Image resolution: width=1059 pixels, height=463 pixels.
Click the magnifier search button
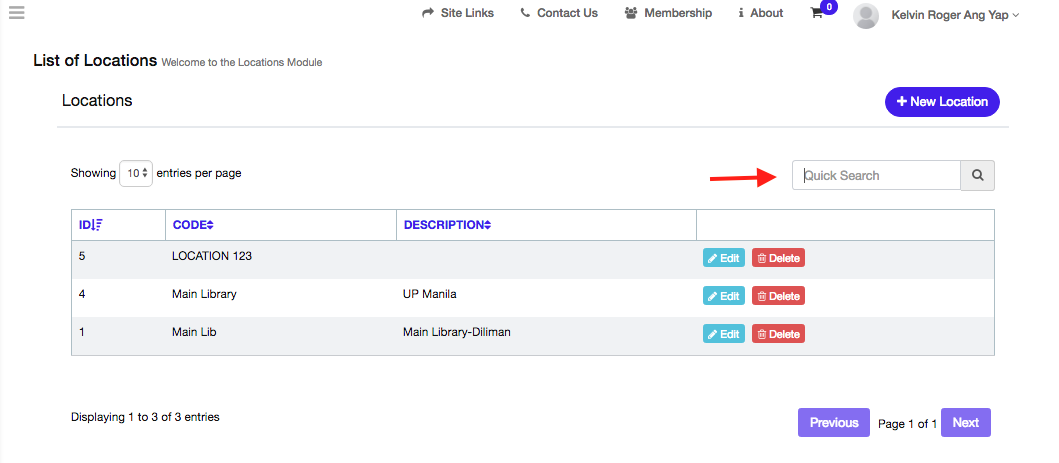[977, 175]
